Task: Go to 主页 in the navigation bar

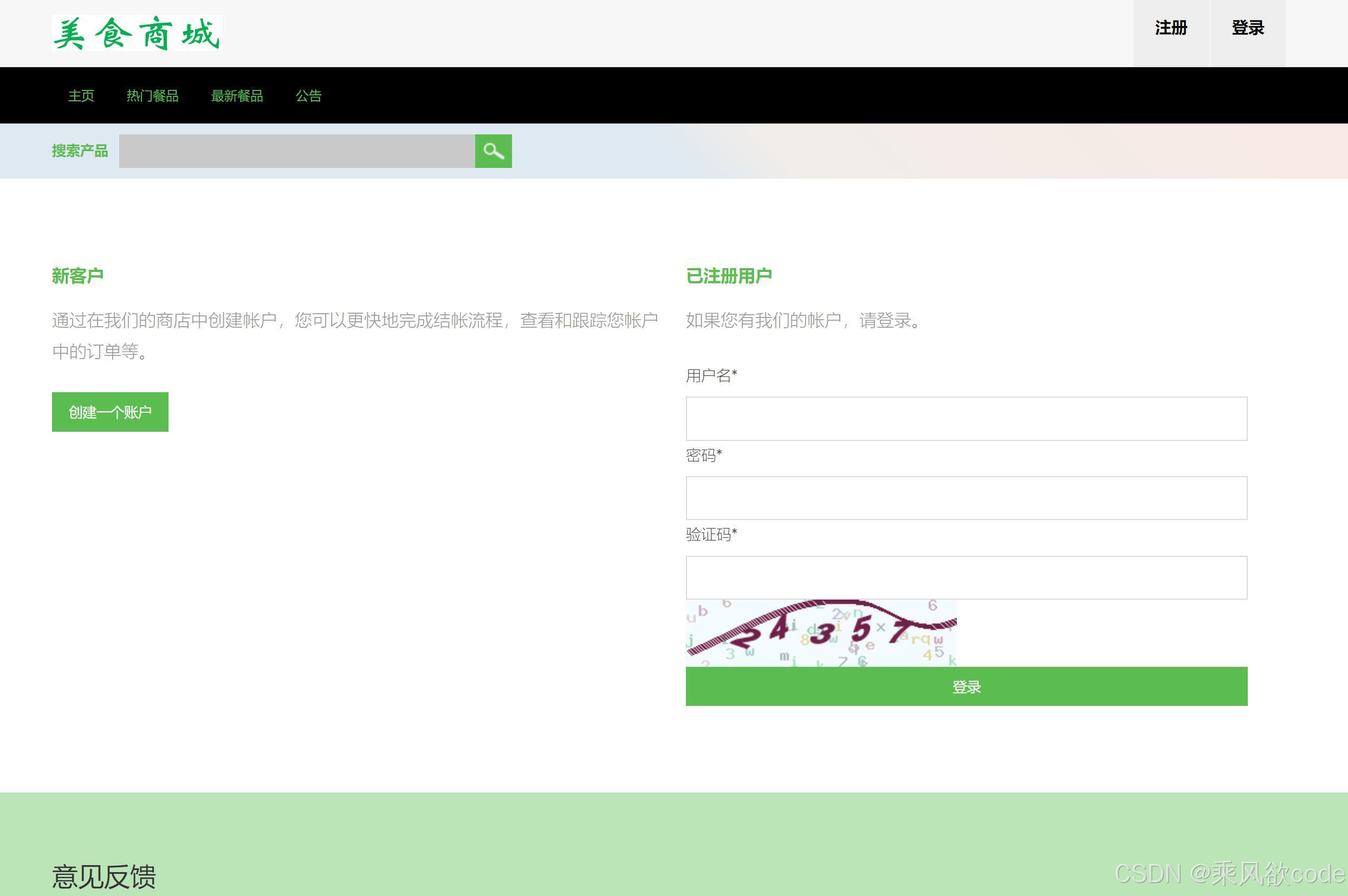Action: coord(81,95)
